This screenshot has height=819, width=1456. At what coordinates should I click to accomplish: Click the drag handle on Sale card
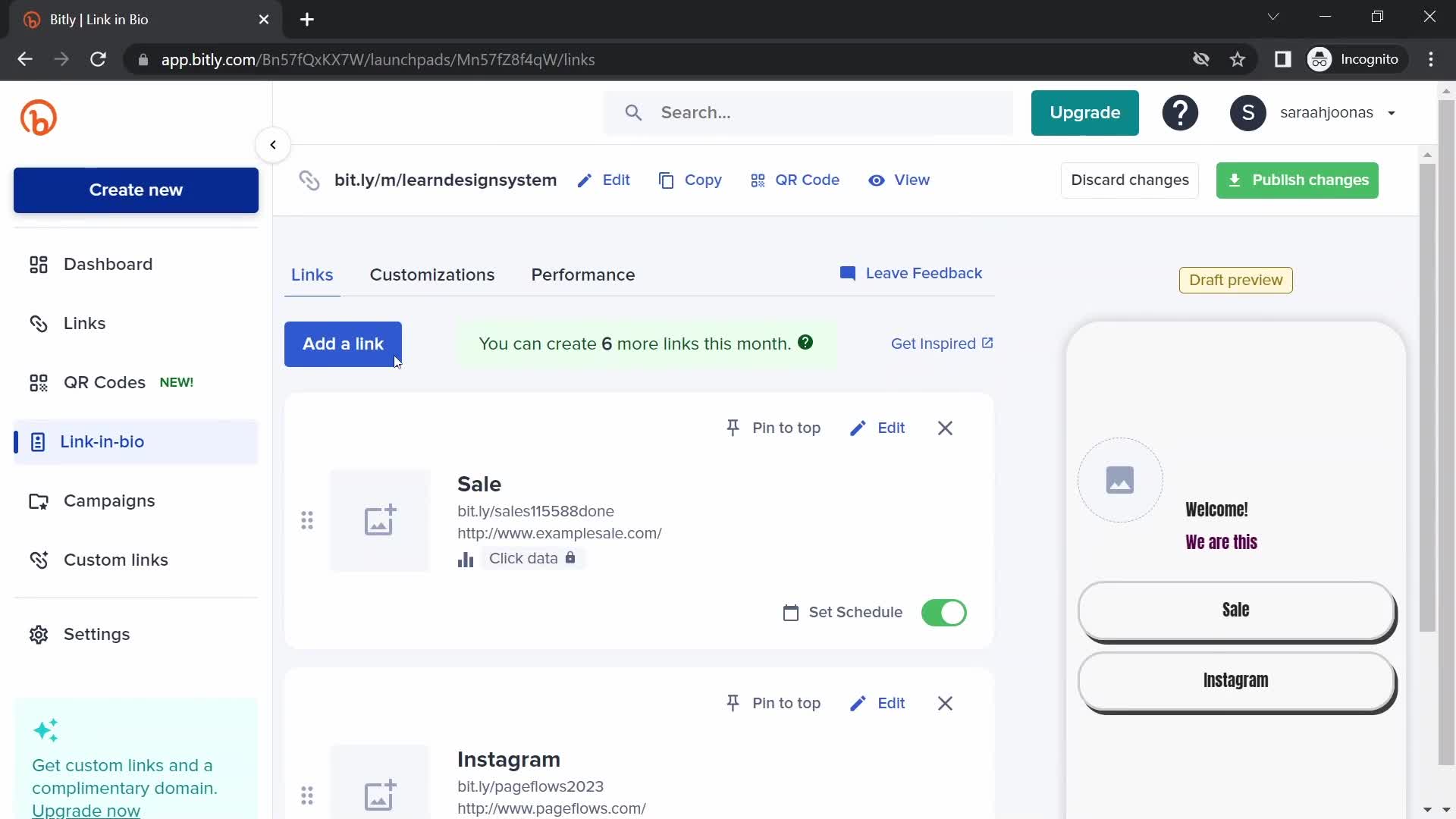click(307, 521)
